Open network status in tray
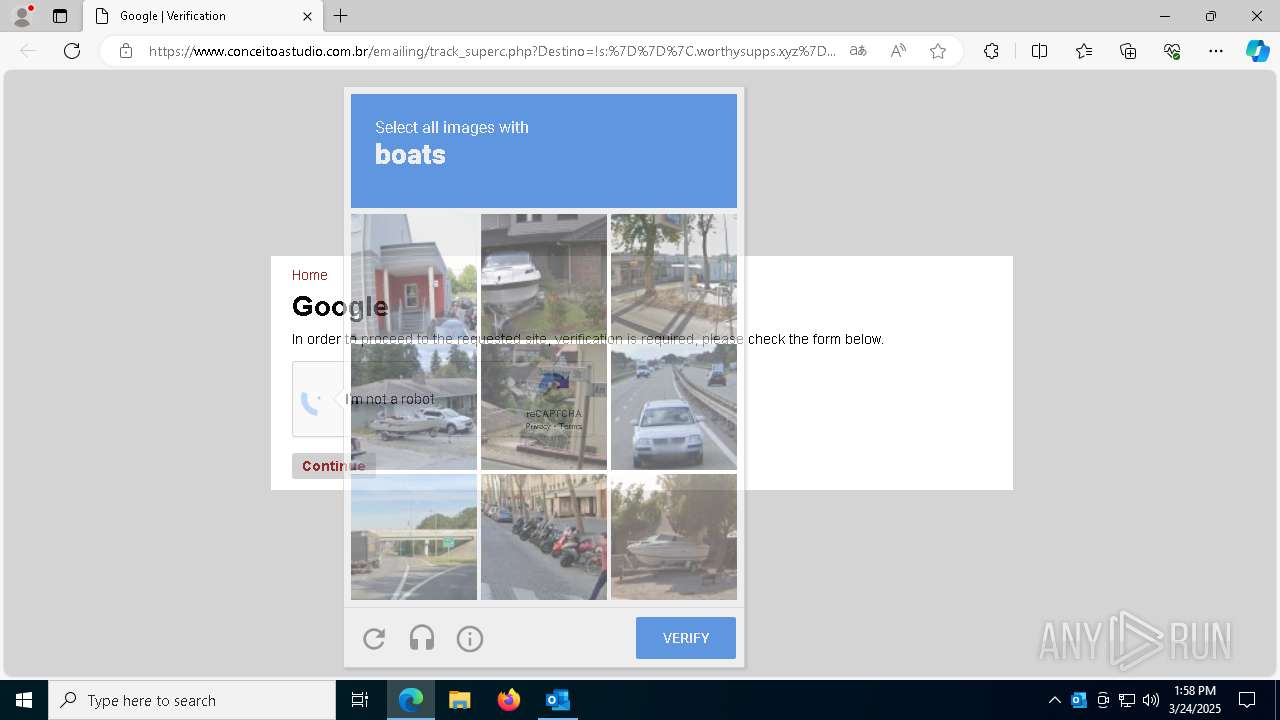Image resolution: width=1280 pixels, height=720 pixels. (1127, 700)
